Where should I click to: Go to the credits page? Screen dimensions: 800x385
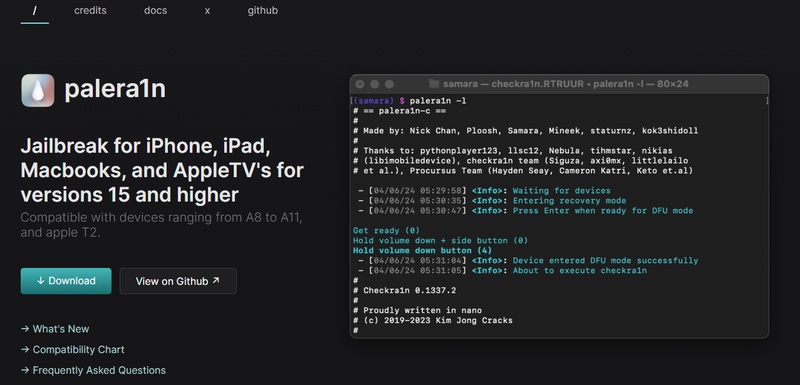click(x=90, y=10)
